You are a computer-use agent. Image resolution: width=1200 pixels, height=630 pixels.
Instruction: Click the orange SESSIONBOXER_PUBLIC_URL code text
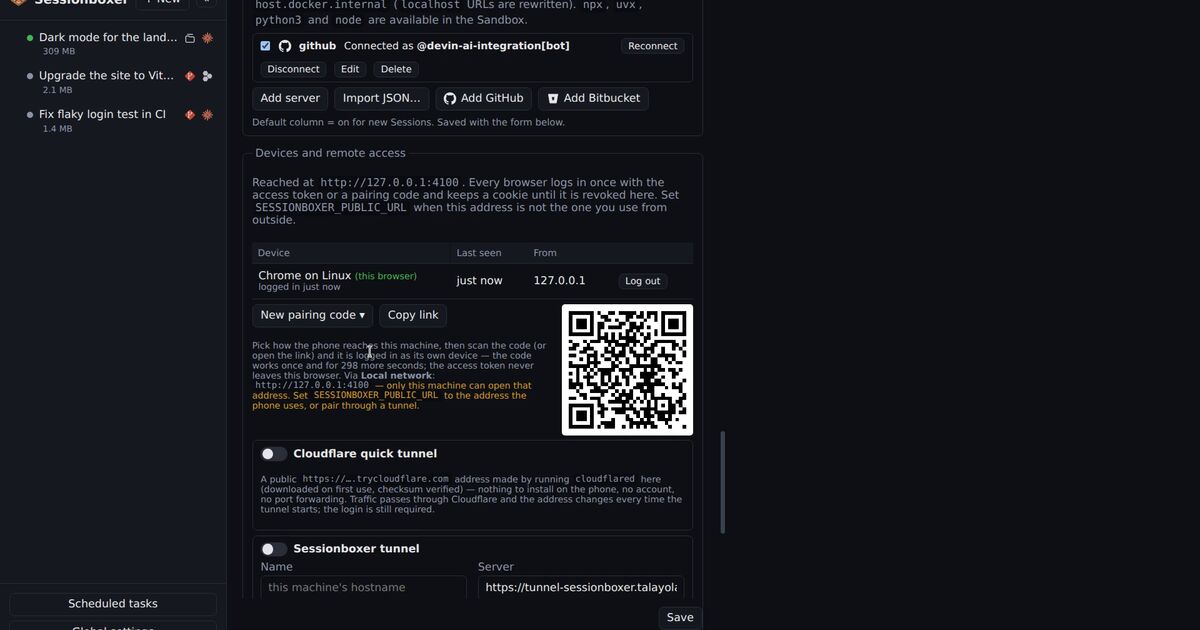pos(376,396)
